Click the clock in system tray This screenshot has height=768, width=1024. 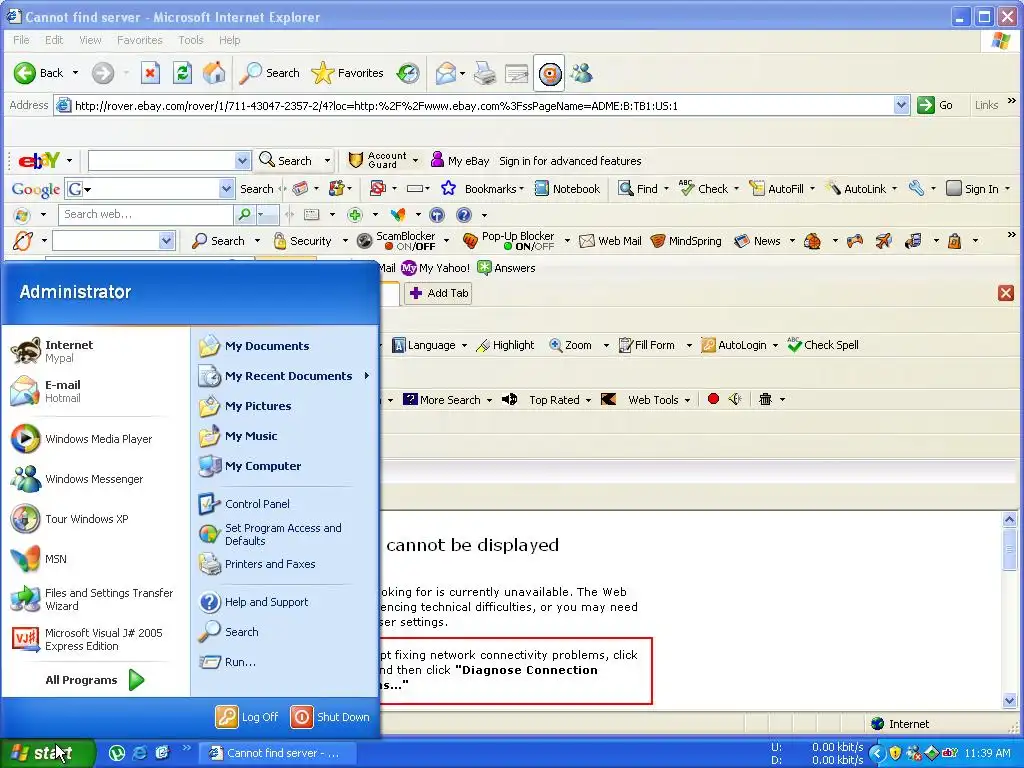987,753
